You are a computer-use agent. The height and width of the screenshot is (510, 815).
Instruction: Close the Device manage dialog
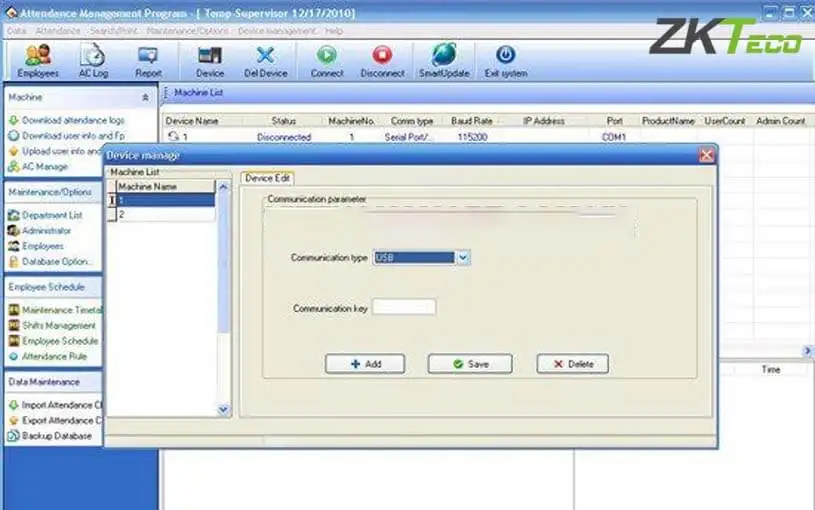(706, 155)
